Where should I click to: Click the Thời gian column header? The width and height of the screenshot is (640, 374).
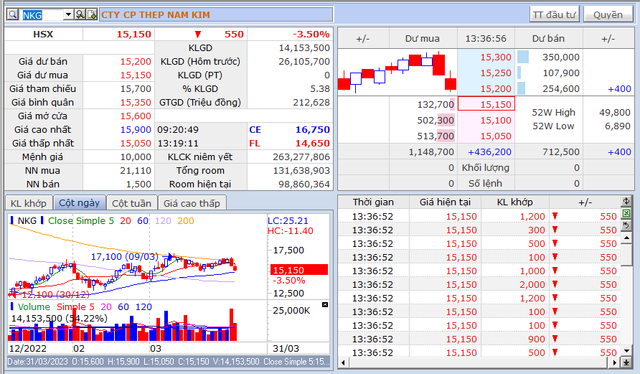click(373, 202)
